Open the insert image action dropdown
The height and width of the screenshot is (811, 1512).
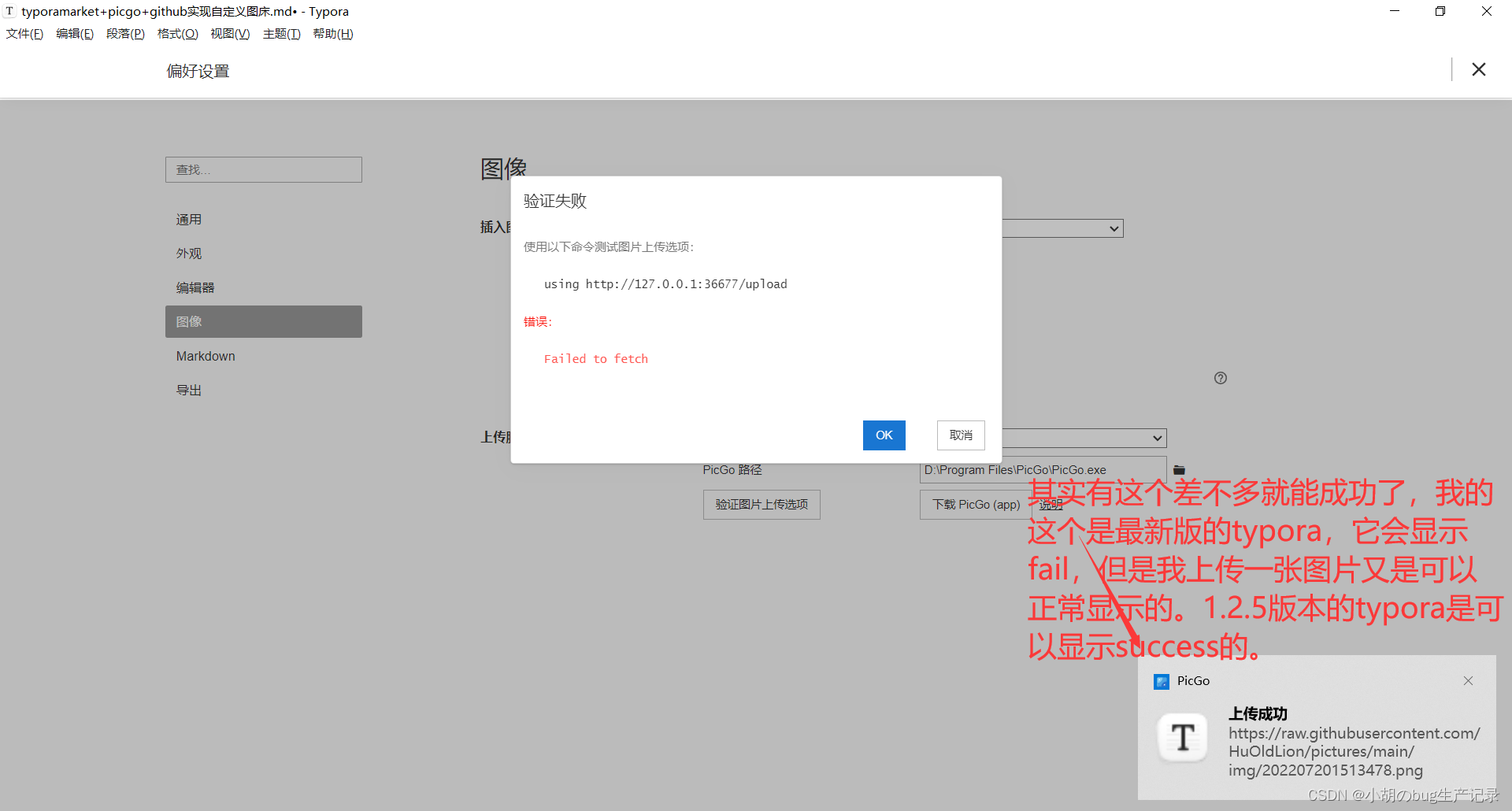[1113, 228]
